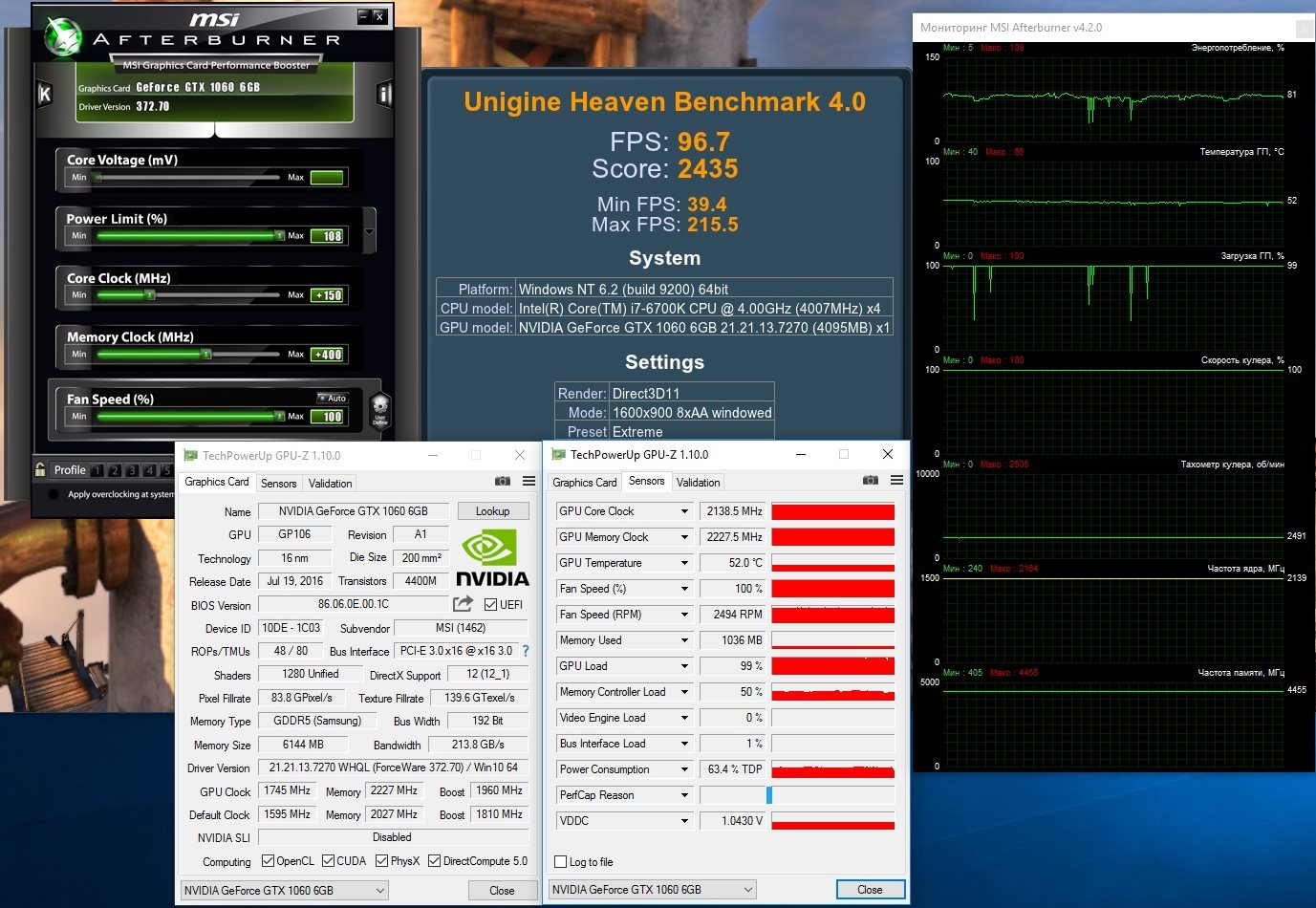
Task: Click the NVIDIA logo in GPU-Z
Action: pyautogui.click(x=492, y=558)
